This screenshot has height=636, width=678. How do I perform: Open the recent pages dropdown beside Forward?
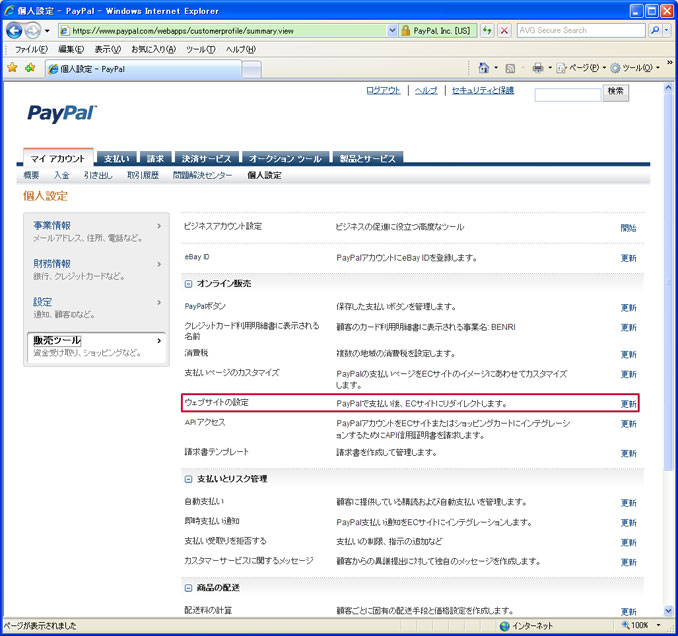tap(47, 31)
